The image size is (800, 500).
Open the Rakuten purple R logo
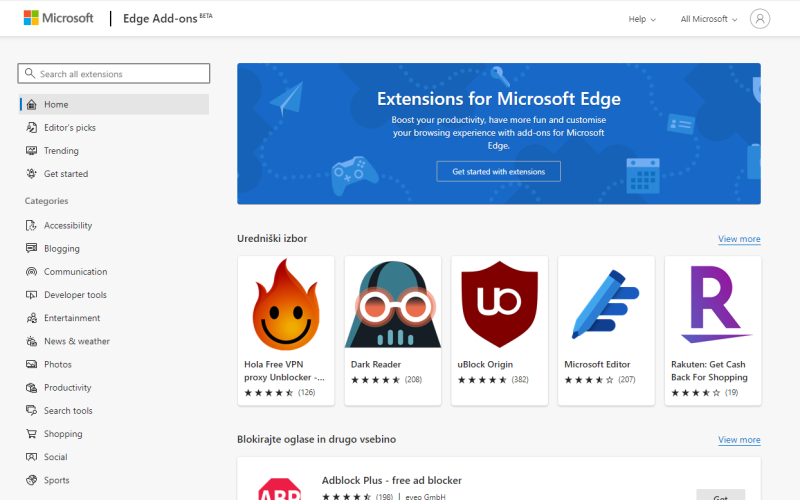point(715,305)
